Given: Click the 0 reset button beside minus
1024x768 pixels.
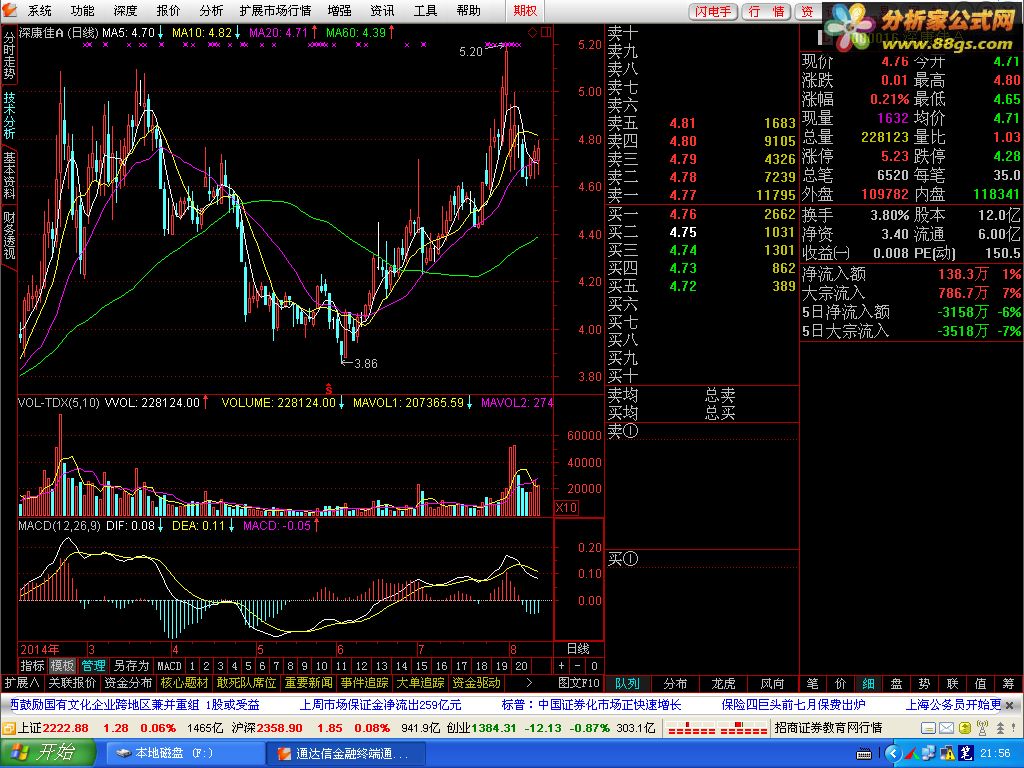Looking at the screenshot, I should click(594, 666).
